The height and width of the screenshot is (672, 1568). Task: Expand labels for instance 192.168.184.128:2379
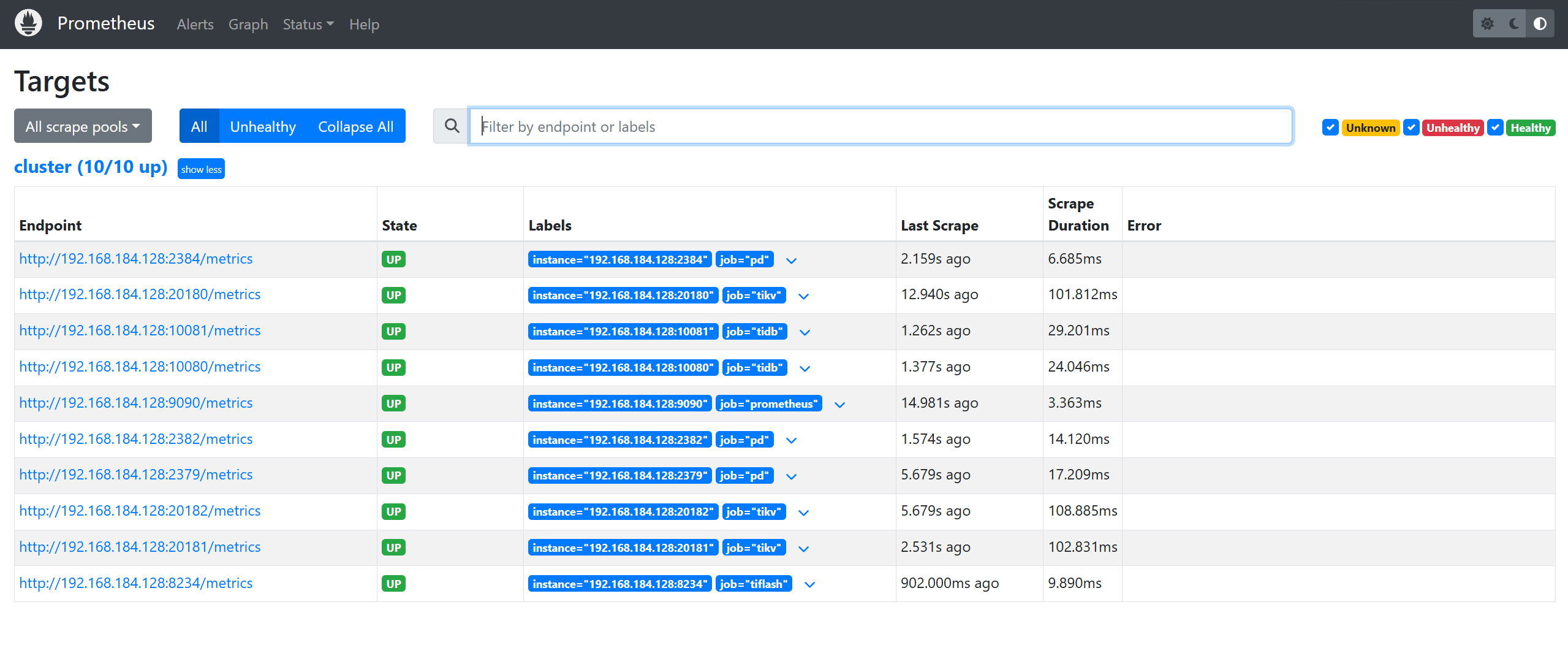click(792, 476)
